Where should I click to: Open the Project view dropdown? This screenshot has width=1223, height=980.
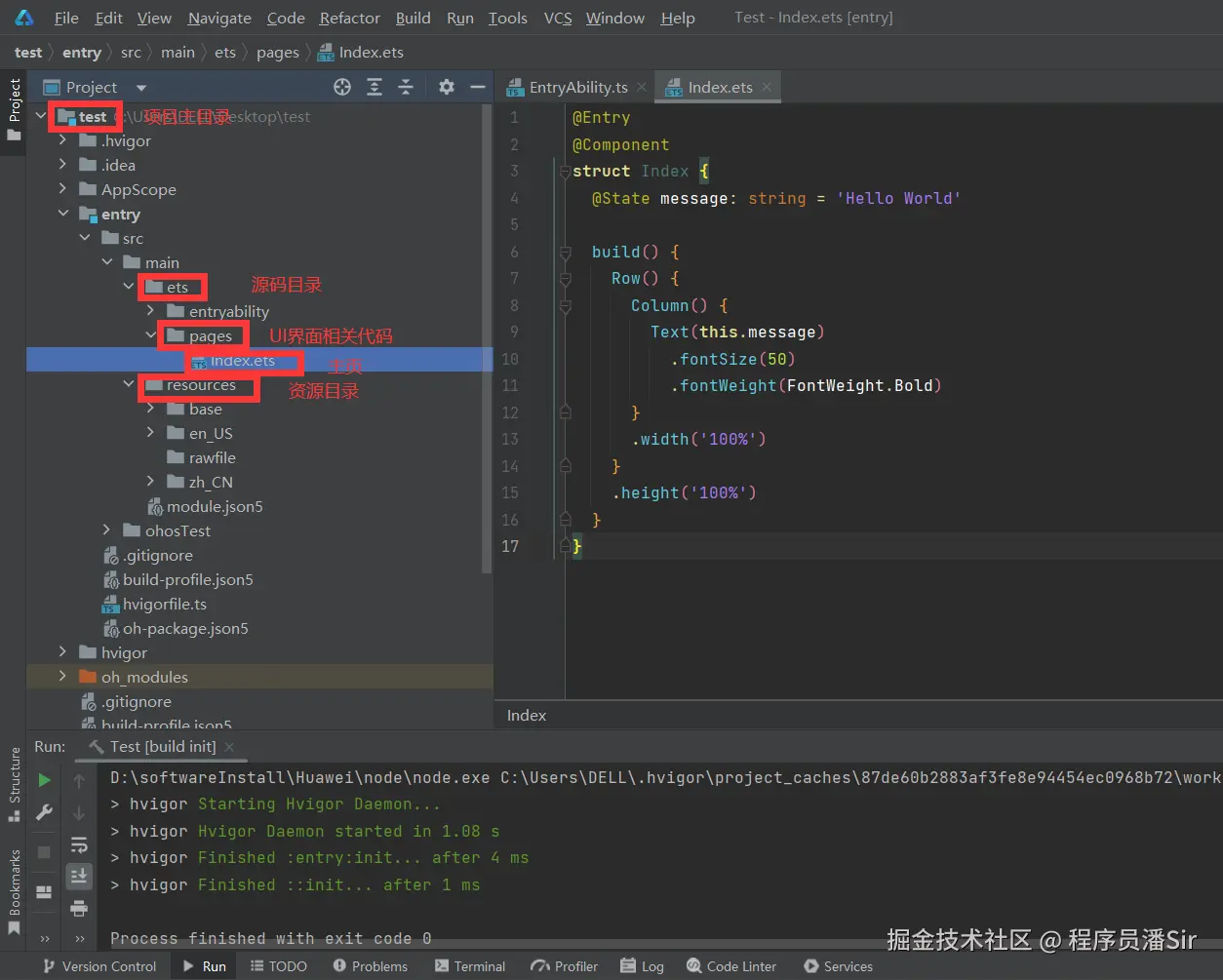[140, 88]
